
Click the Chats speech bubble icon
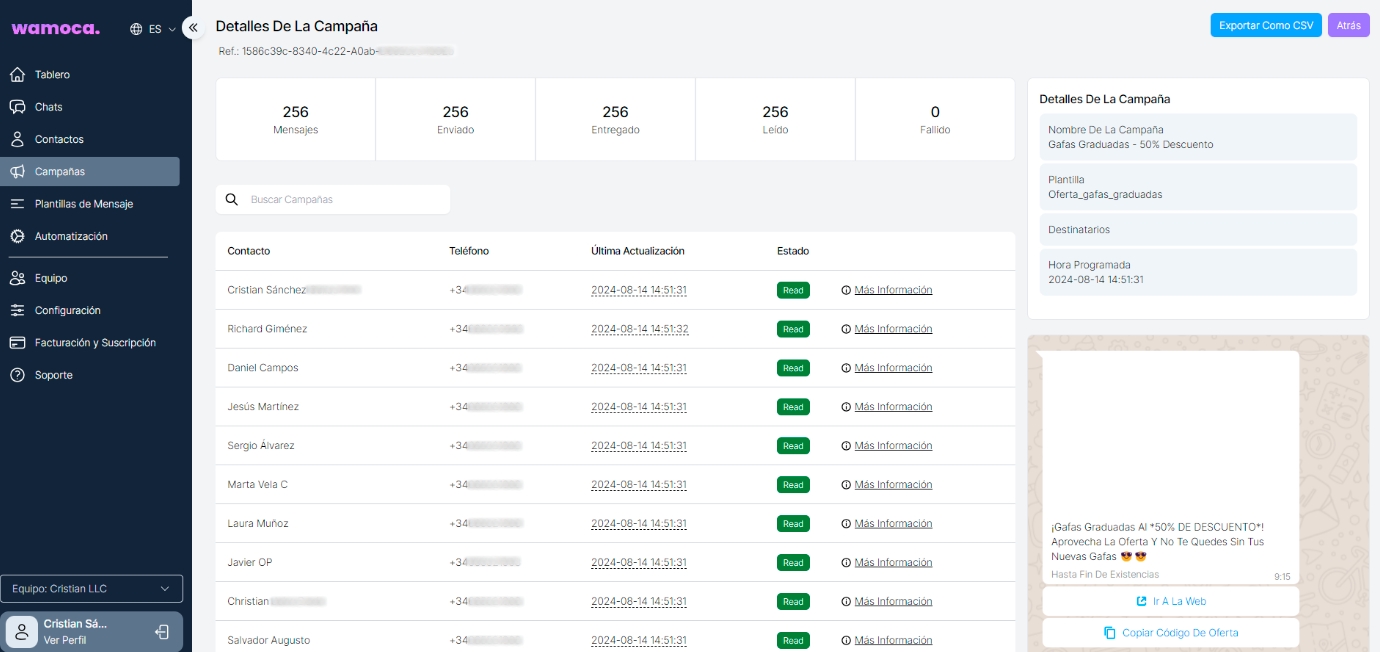pyautogui.click(x=17, y=107)
